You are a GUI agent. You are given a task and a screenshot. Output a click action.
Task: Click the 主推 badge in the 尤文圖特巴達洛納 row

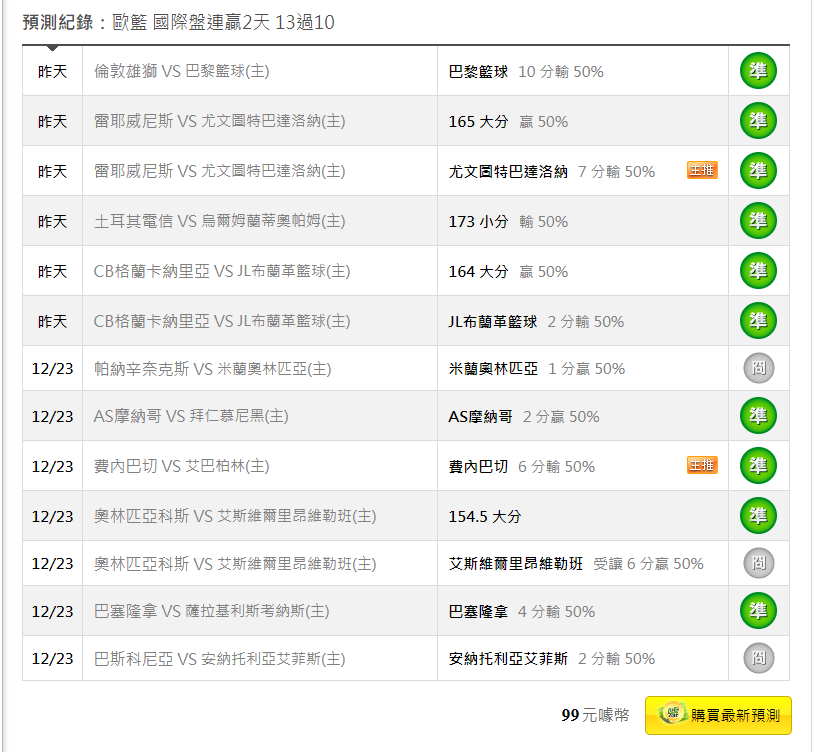(702, 170)
